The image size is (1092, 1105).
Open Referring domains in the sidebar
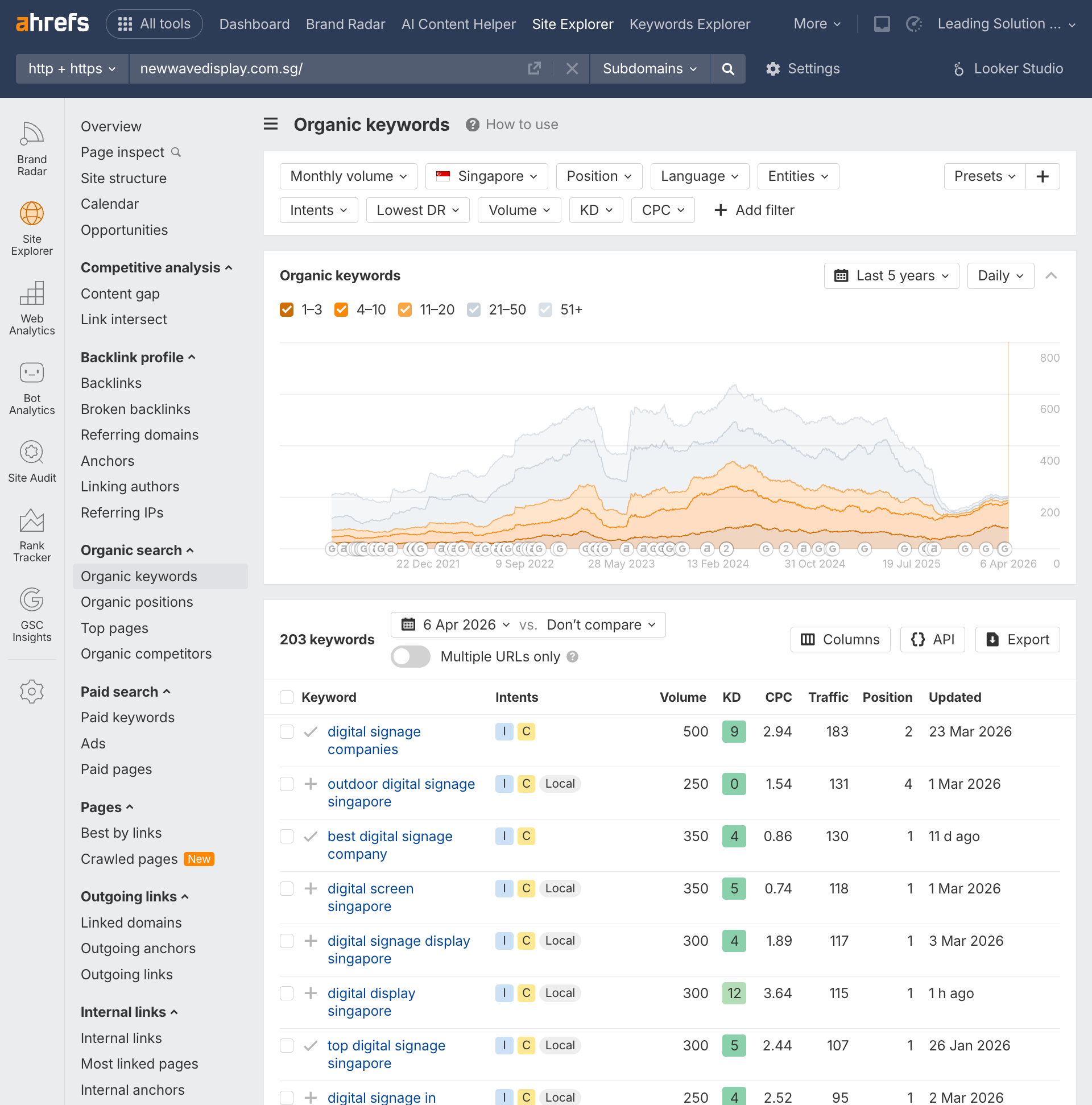point(139,434)
